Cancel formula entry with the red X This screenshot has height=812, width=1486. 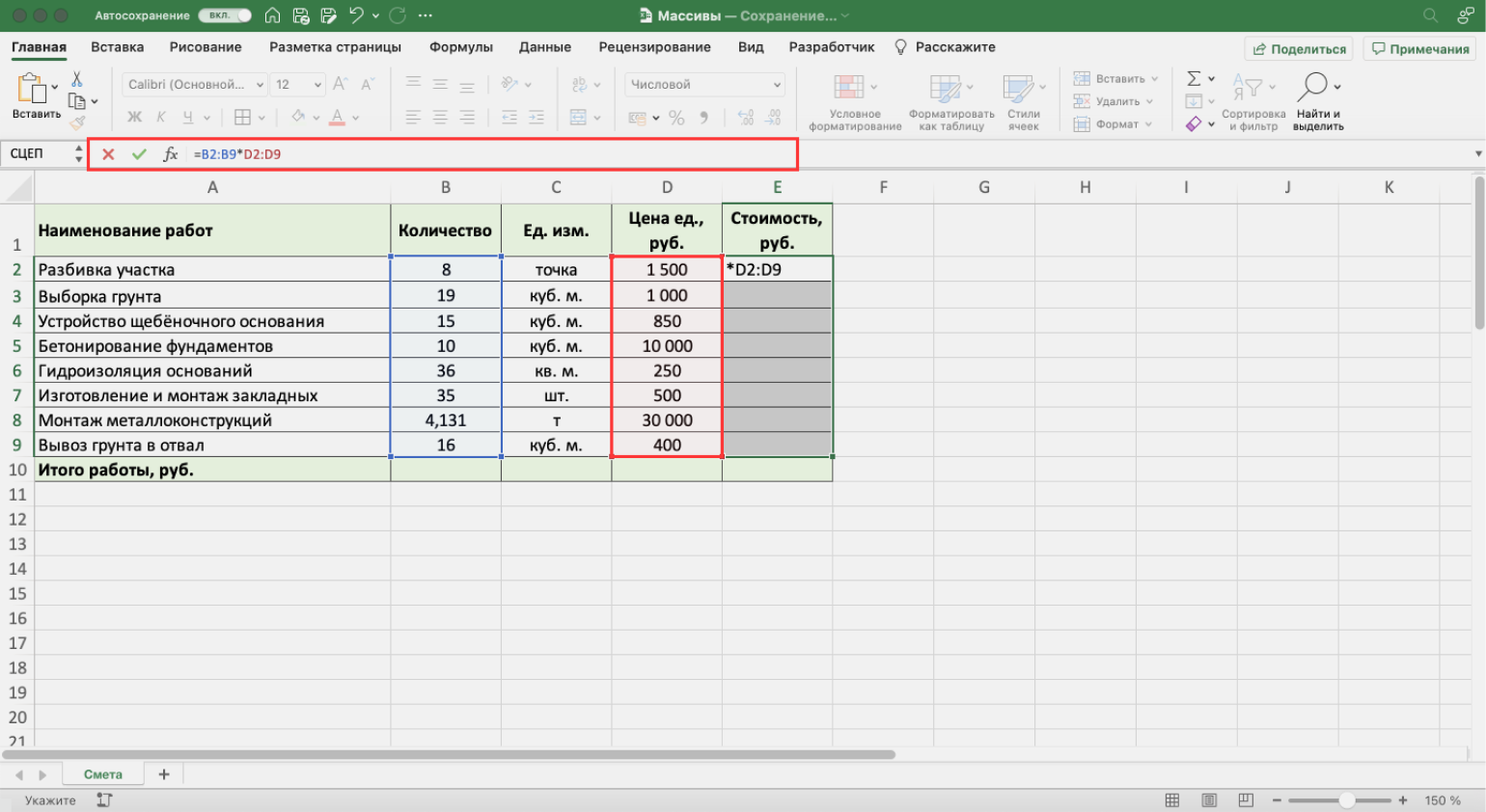tap(108, 154)
